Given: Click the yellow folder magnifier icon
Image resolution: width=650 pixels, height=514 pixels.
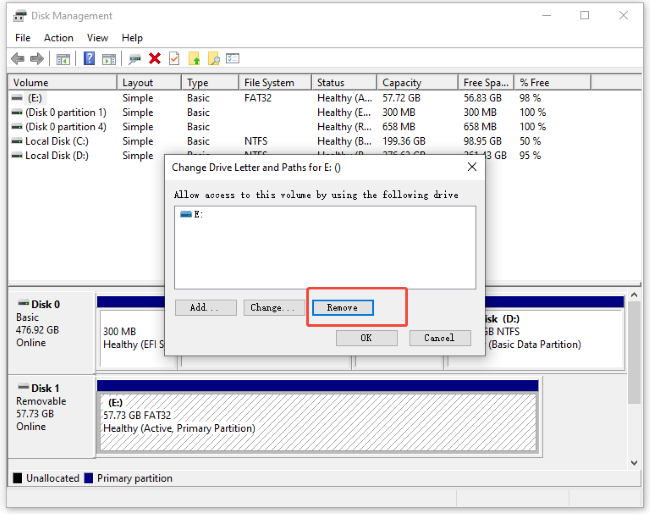Looking at the screenshot, I should (213, 58).
